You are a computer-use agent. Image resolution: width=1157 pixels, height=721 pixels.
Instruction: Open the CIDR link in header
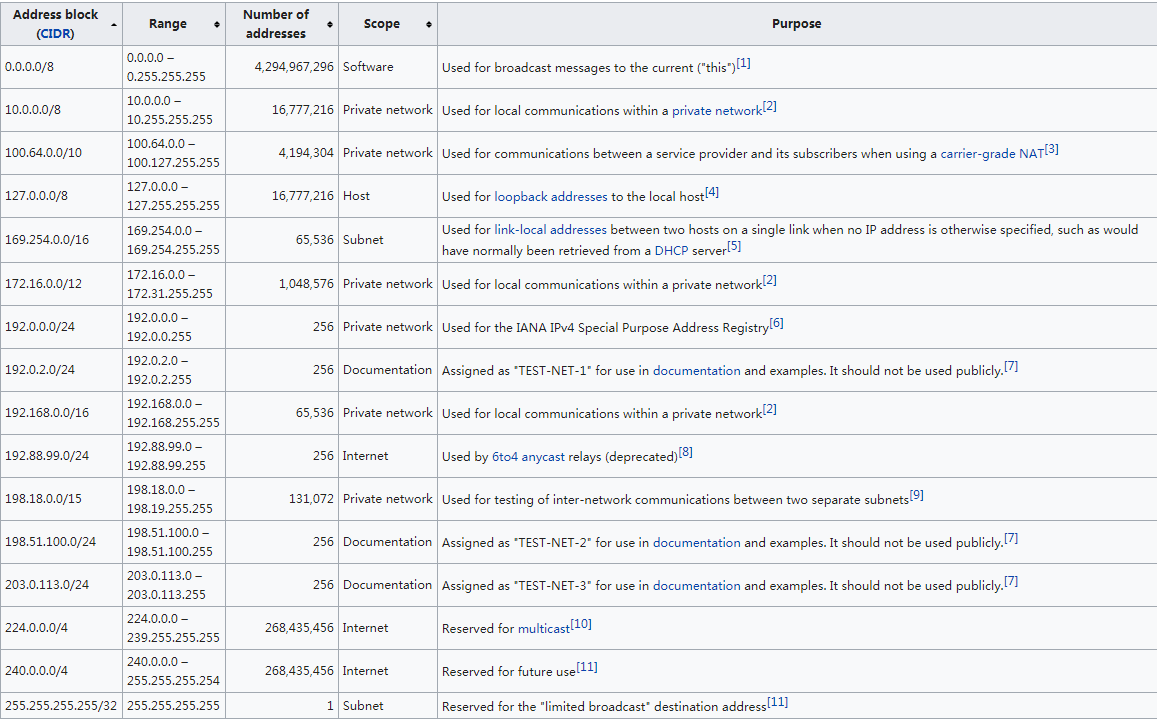pos(55,34)
